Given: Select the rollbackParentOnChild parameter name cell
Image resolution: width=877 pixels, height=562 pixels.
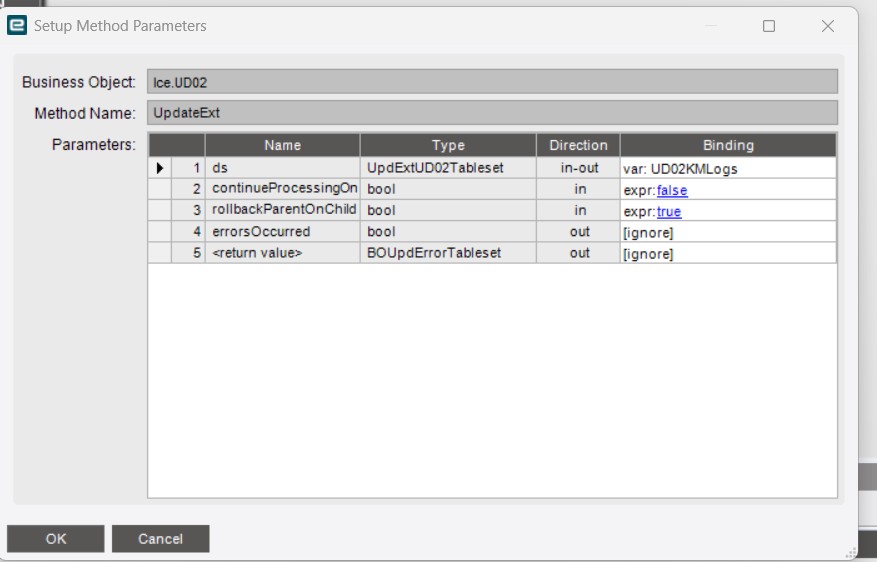Looking at the screenshot, I should 282,210.
